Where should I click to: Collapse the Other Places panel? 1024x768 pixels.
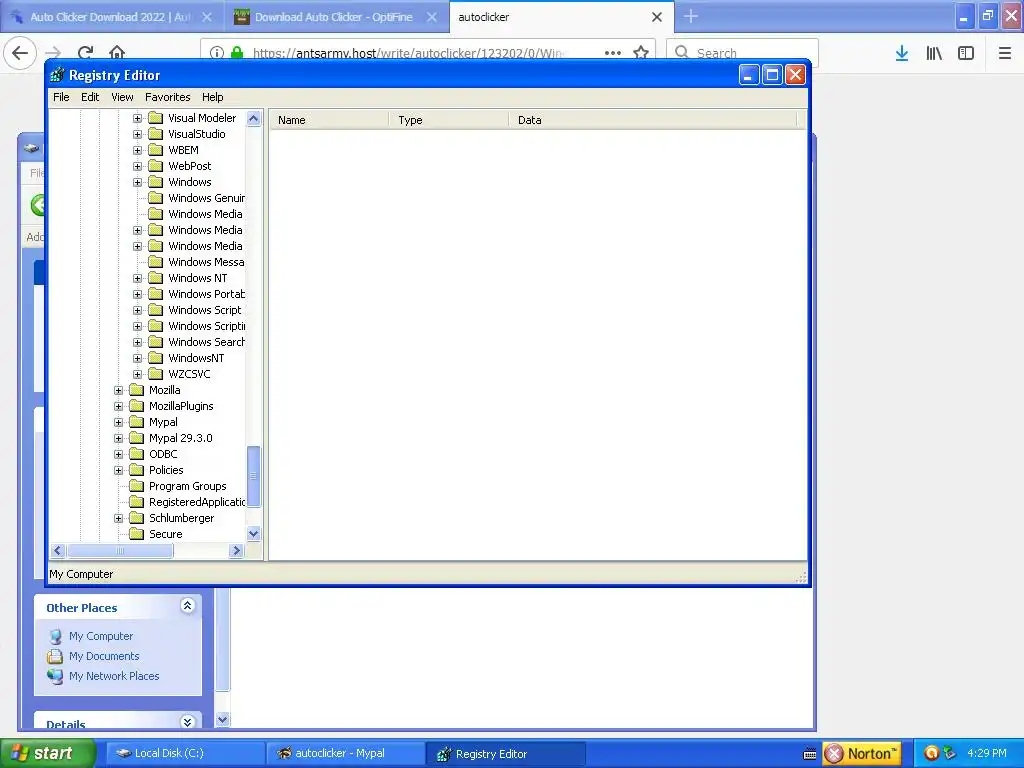coord(187,606)
